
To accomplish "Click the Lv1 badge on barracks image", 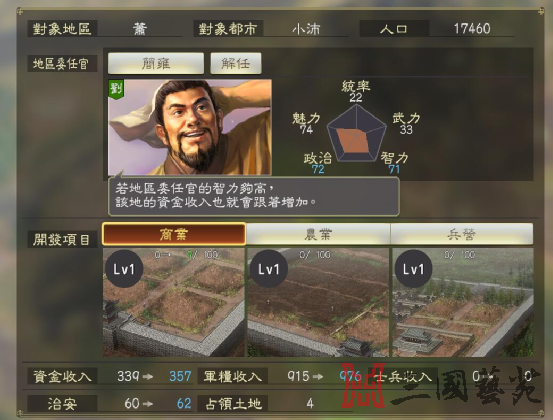I will point(413,269).
